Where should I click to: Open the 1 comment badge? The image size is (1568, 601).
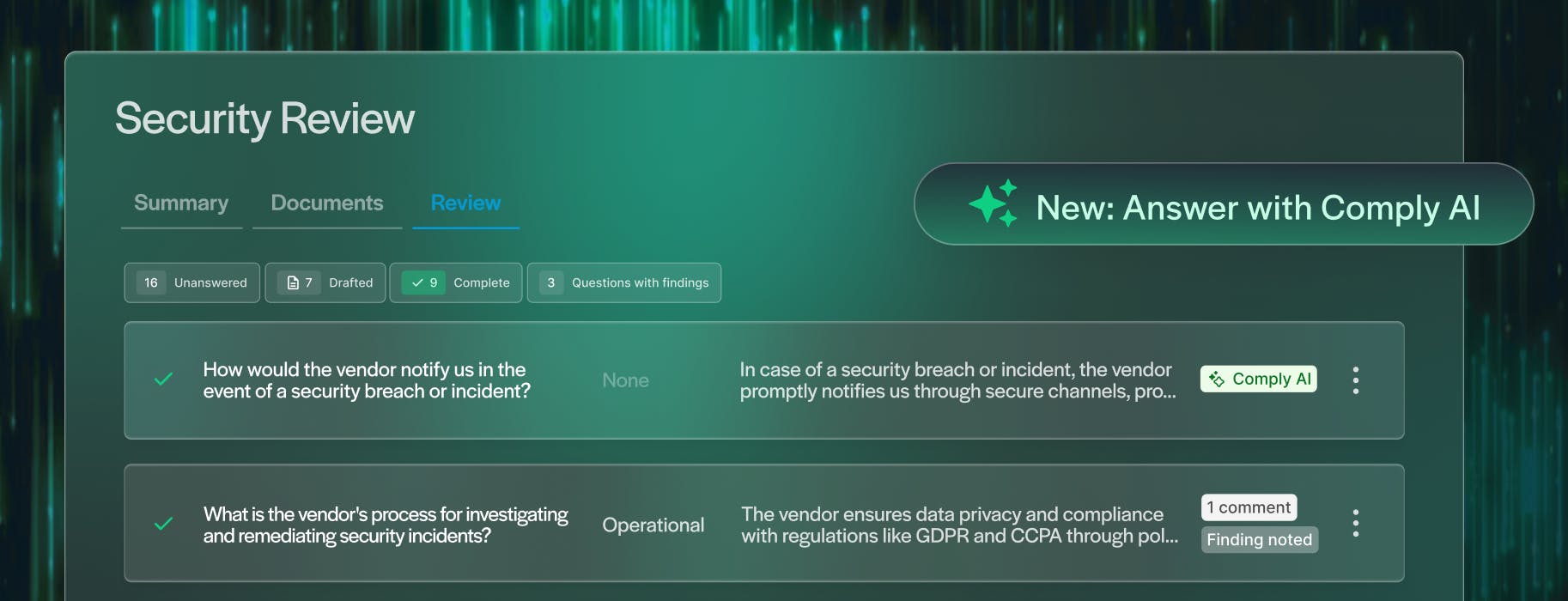pyautogui.click(x=1249, y=507)
